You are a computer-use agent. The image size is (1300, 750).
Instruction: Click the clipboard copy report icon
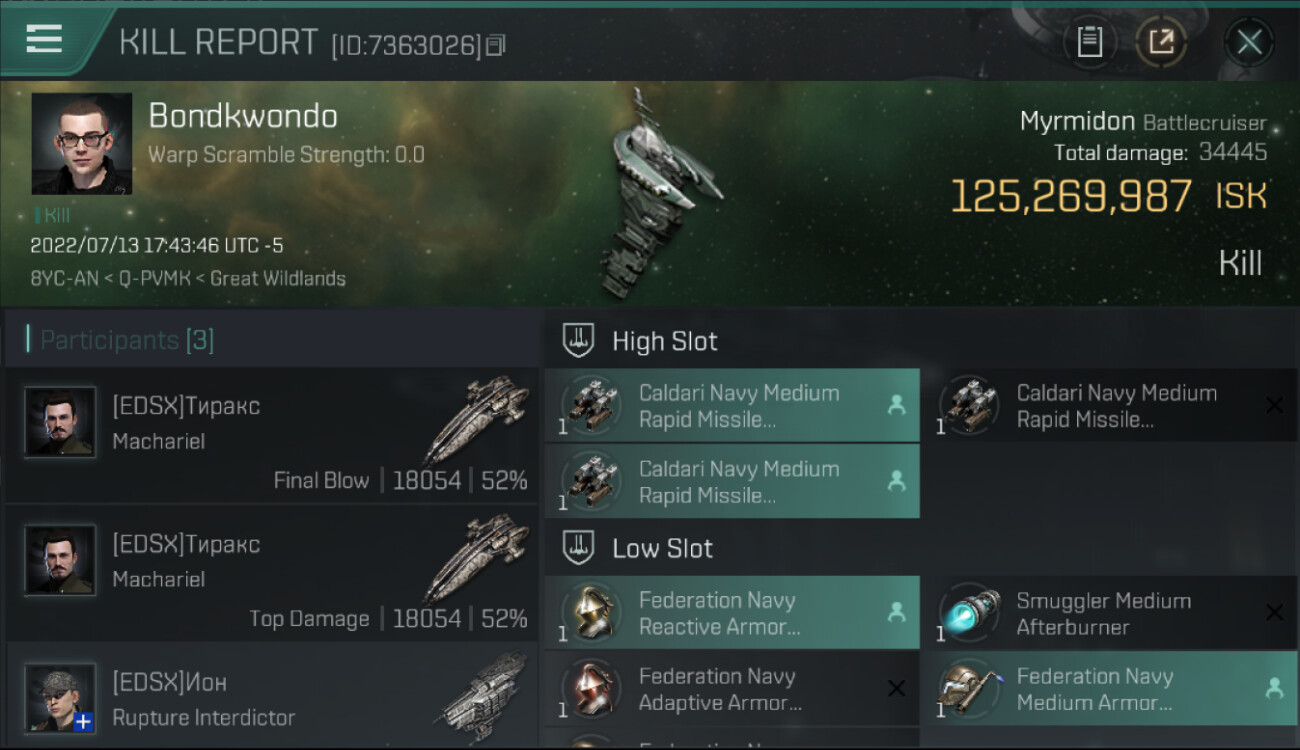[x=1089, y=41]
